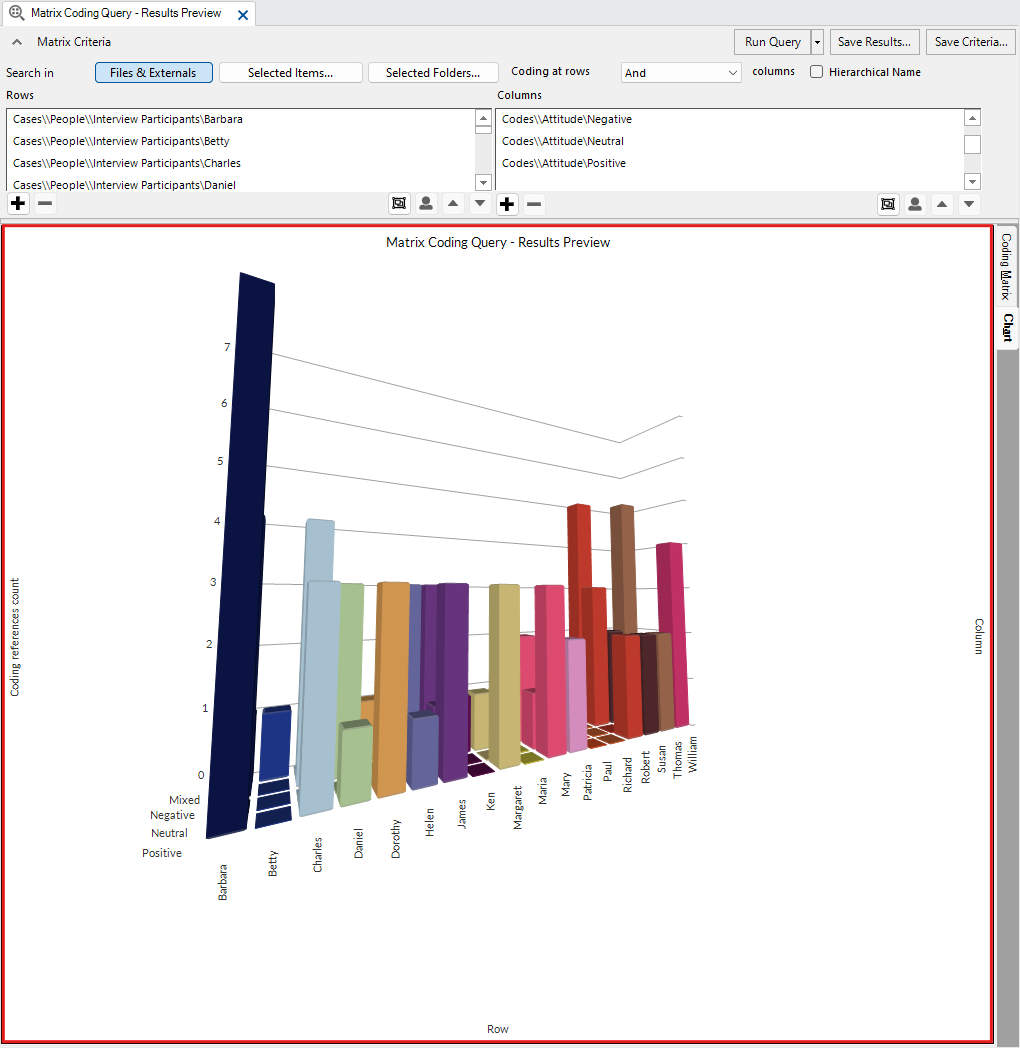1020x1048 pixels.
Task: Switch to the Chart tab
Action: pos(1007,328)
